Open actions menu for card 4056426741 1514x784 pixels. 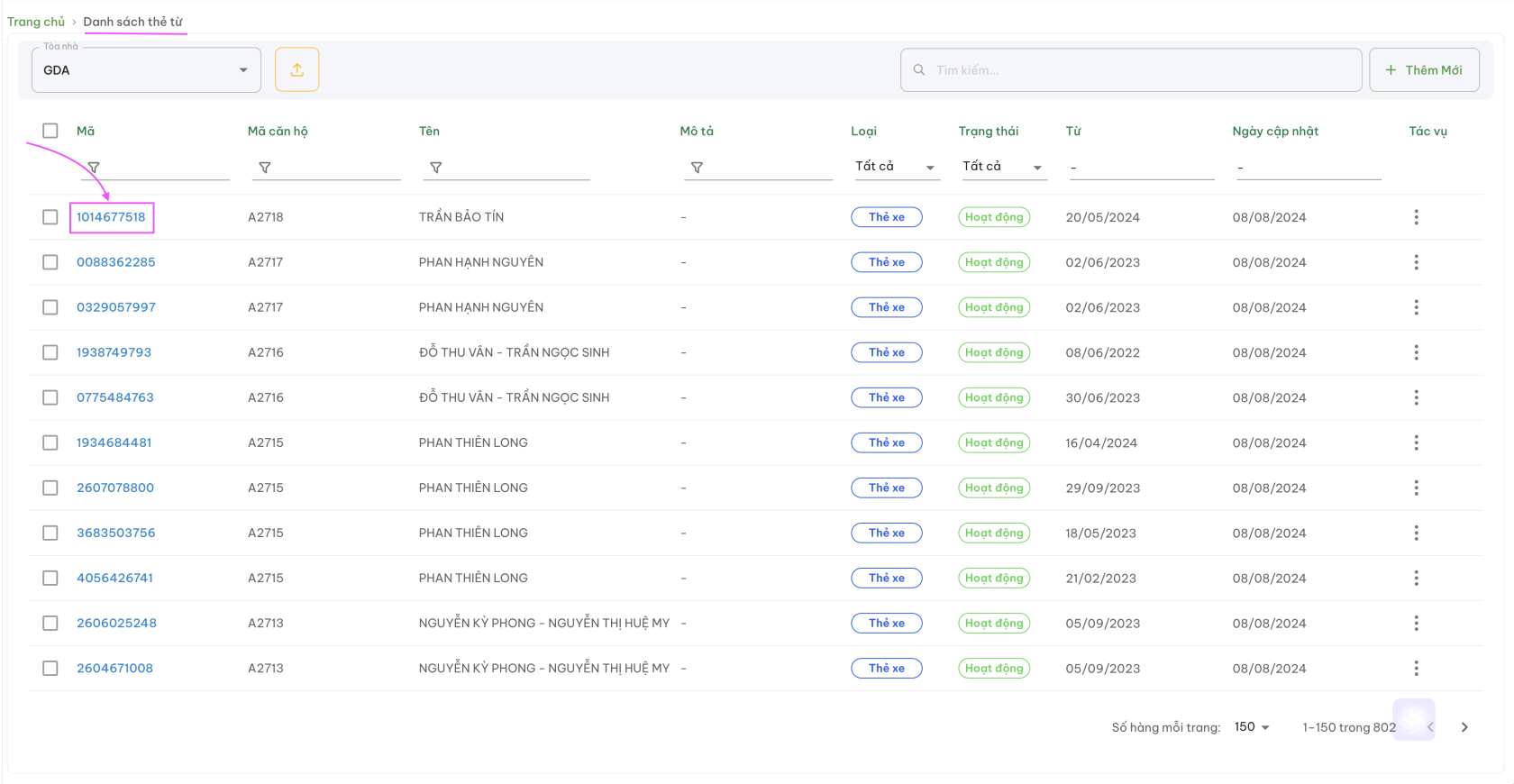(x=1416, y=578)
